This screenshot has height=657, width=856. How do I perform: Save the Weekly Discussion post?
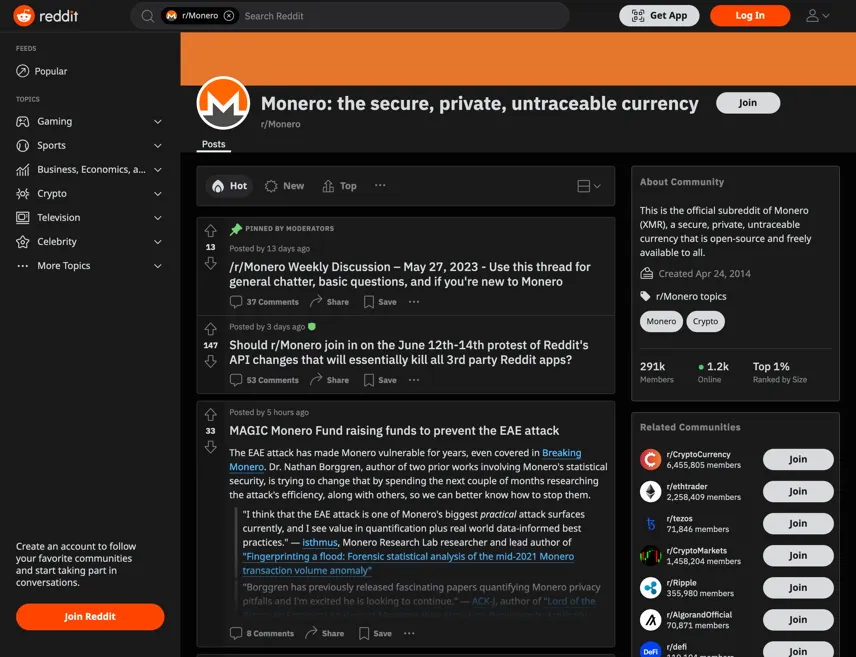point(380,301)
